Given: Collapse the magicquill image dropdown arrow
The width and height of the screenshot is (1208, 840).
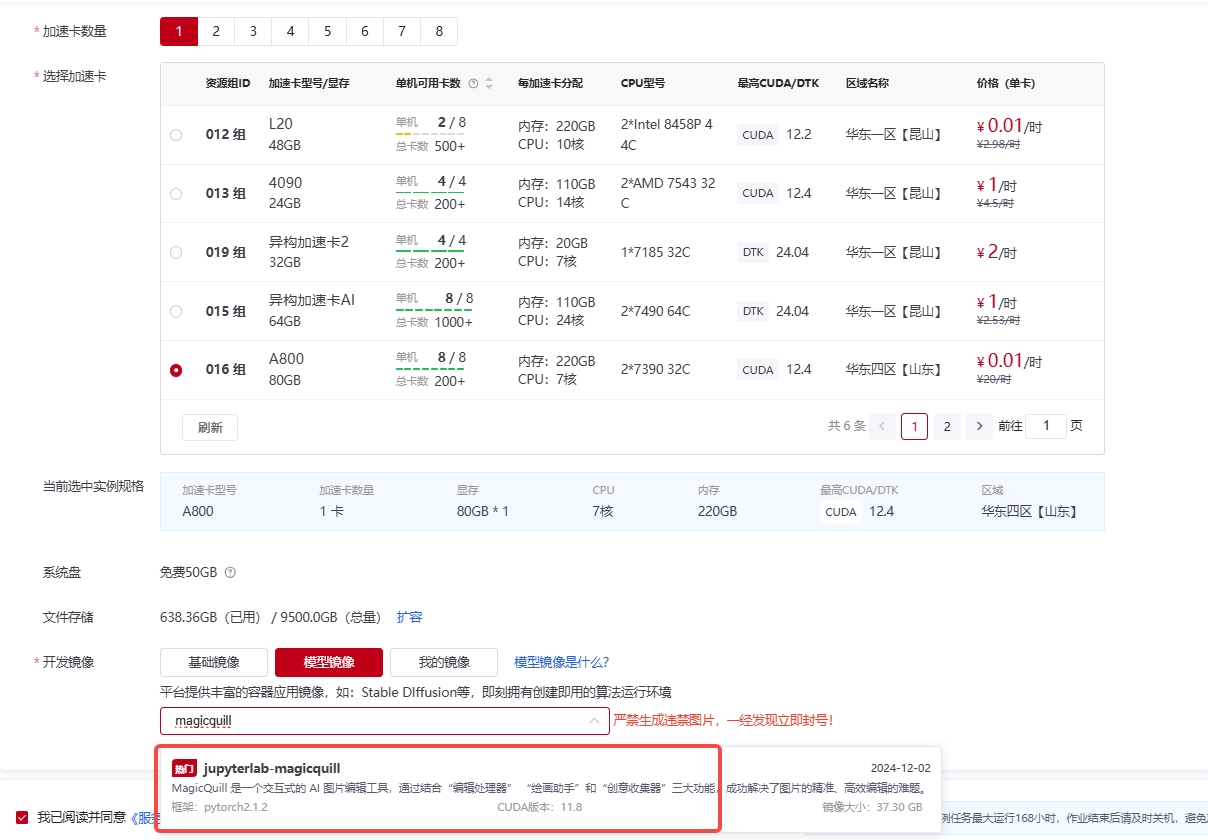Looking at the screenshot, I should tap(593, 721).
